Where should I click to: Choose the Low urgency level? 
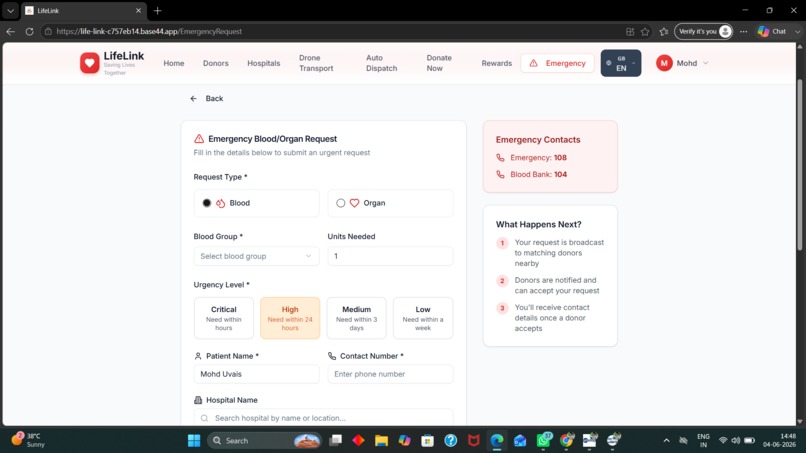point(423,318)
